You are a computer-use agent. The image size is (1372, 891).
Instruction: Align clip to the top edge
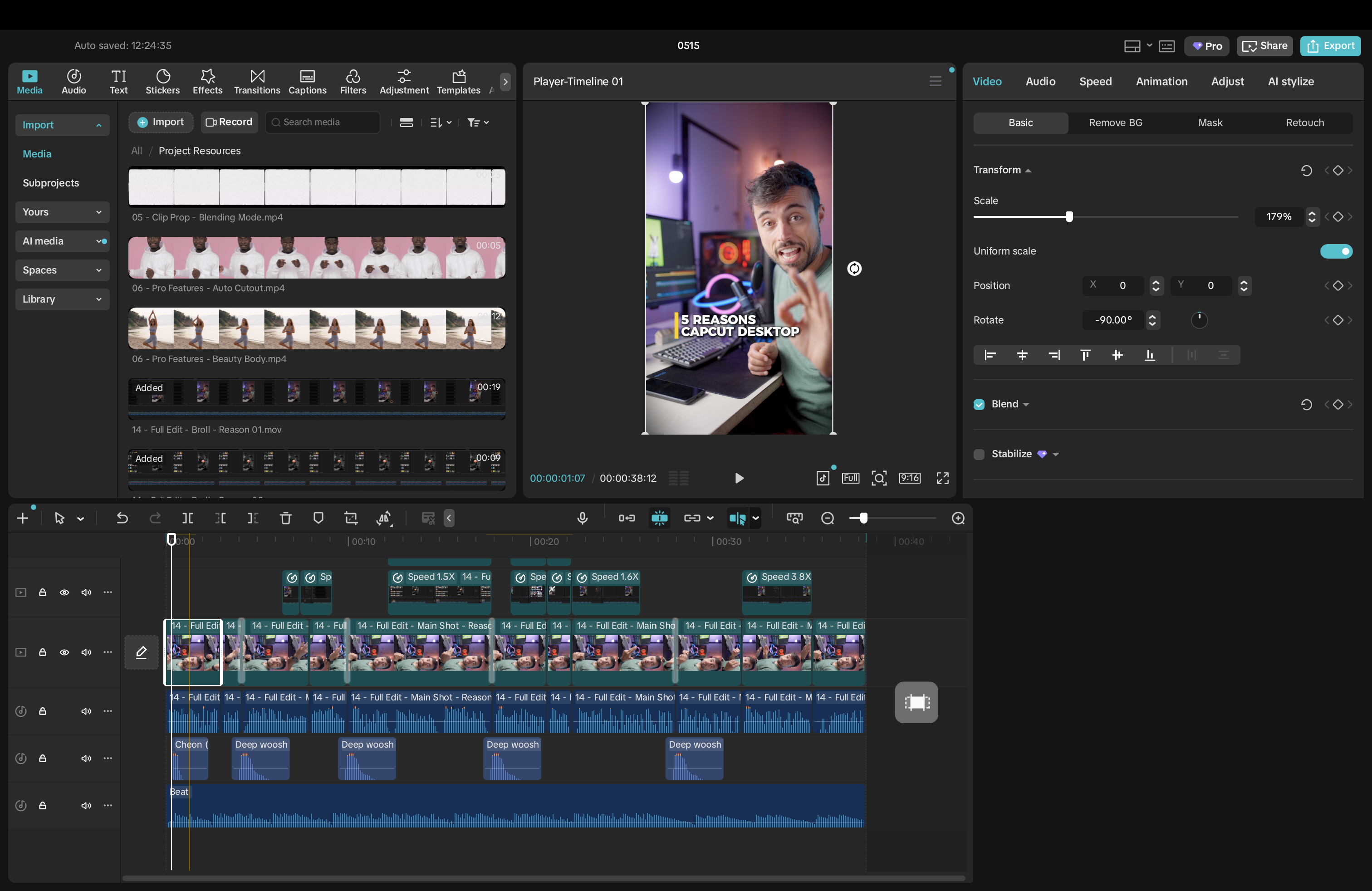pos(1085,355)
